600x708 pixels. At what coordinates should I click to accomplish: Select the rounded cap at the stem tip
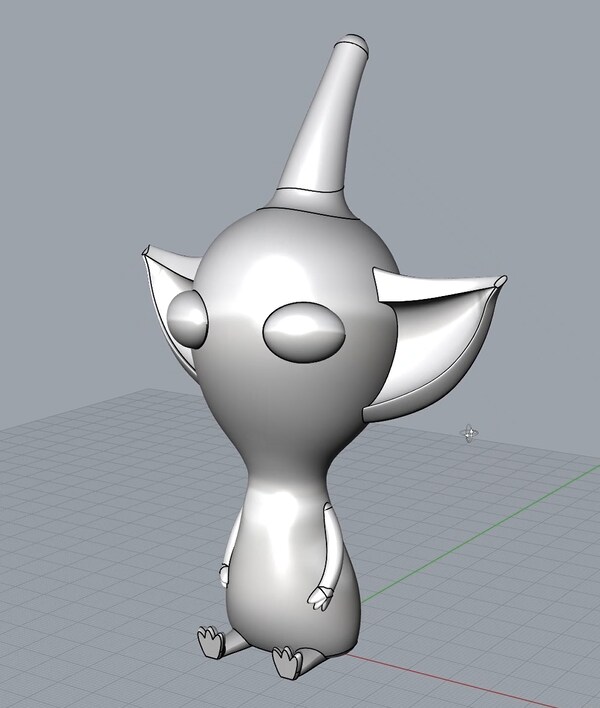click(352, 44)
